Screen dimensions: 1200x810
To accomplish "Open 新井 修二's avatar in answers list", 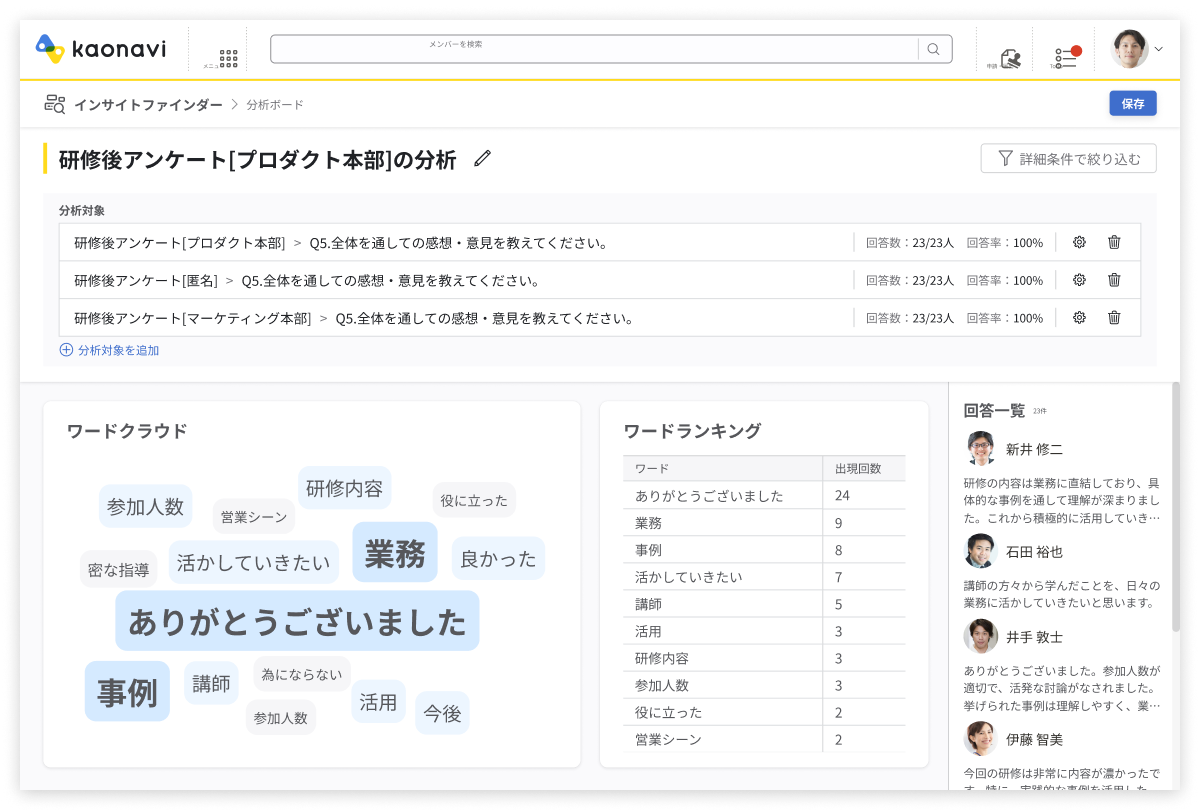I will (x=981, y=448).
